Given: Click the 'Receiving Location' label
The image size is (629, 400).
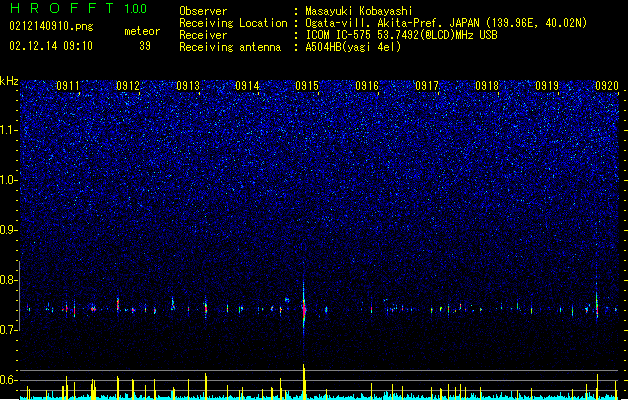Looking at the screenshot, I should tap(233, 23).
